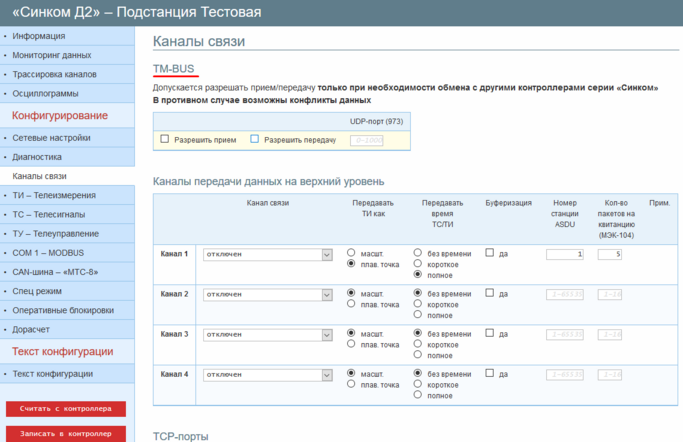Image resolution: width=683 pixels, height=442 pixels.
Task: Enable the "Разрешить прием" checkbox
Action: pos(165,139)
